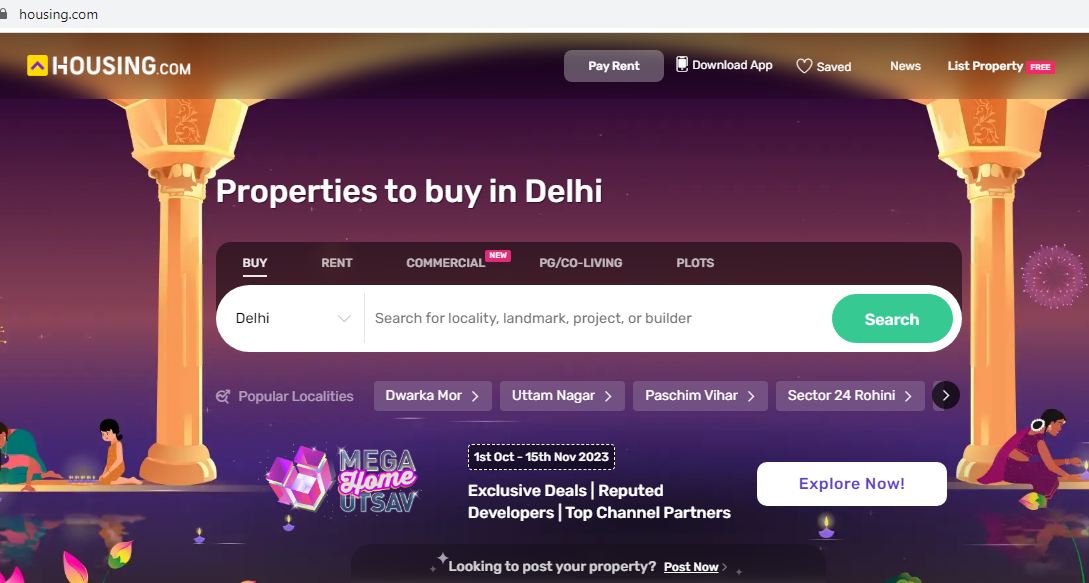
Task: Click the Explore Now! button
Action: pyautogui.click(x=851, y=484)
